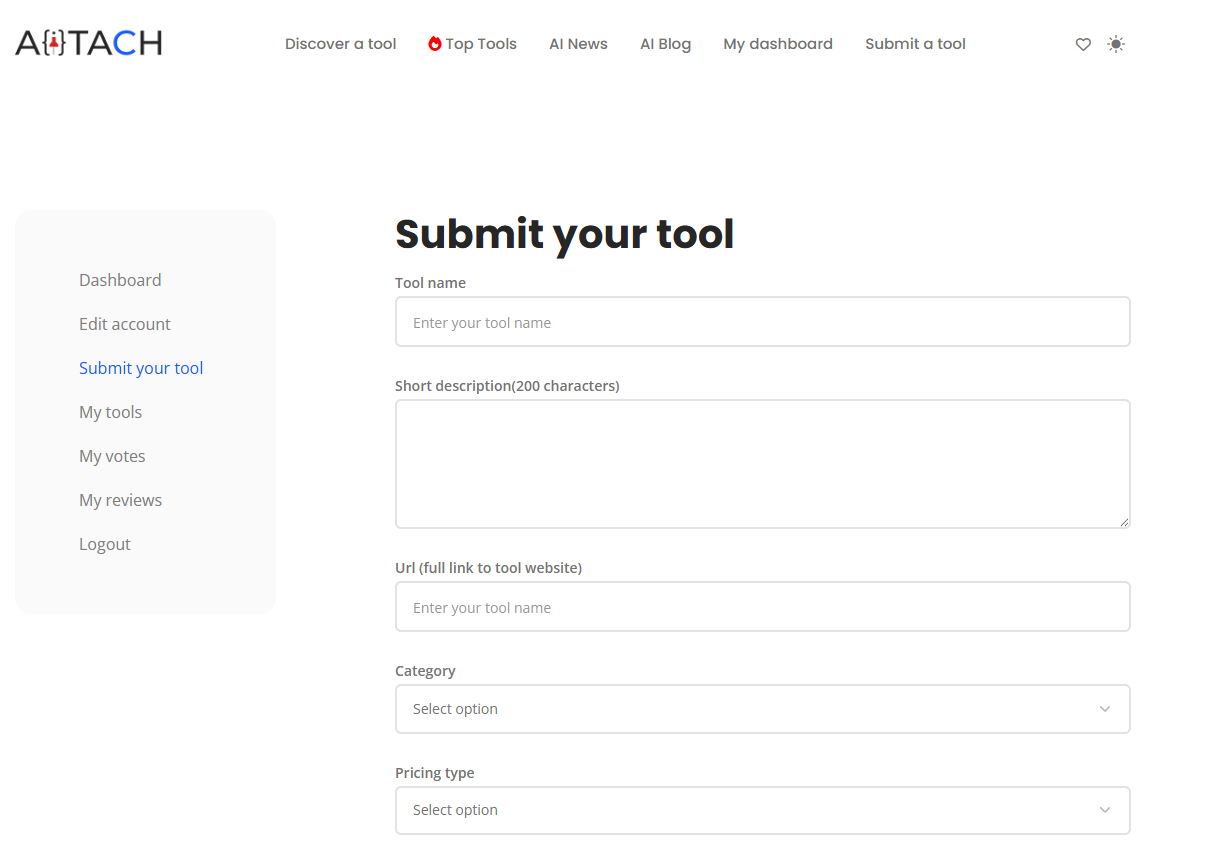Click the Short description(200 characters) label
Viewport: 1210px width, 843px height.
tap(507, 386)
